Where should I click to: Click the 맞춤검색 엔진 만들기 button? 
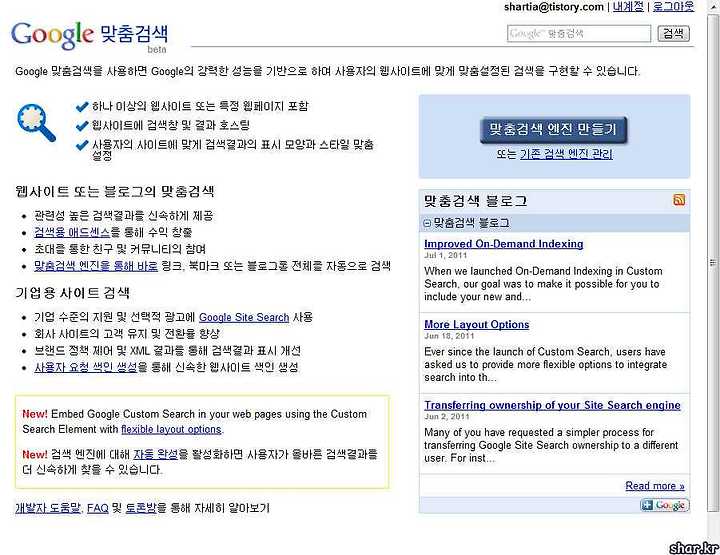pos(553,129)
